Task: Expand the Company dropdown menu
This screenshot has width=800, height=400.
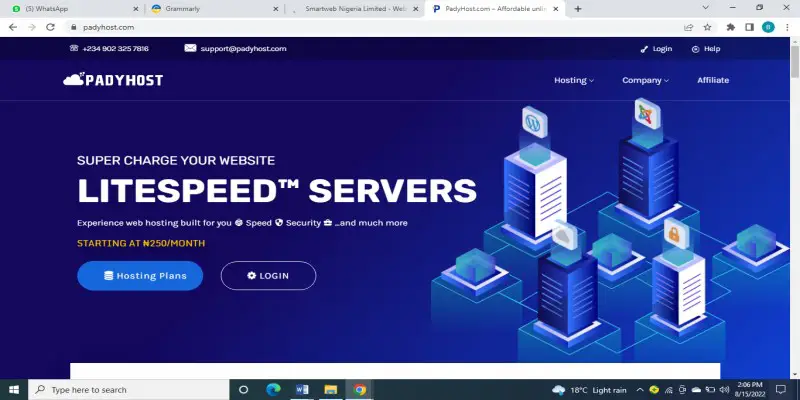Action: click(x=645, y=80)
